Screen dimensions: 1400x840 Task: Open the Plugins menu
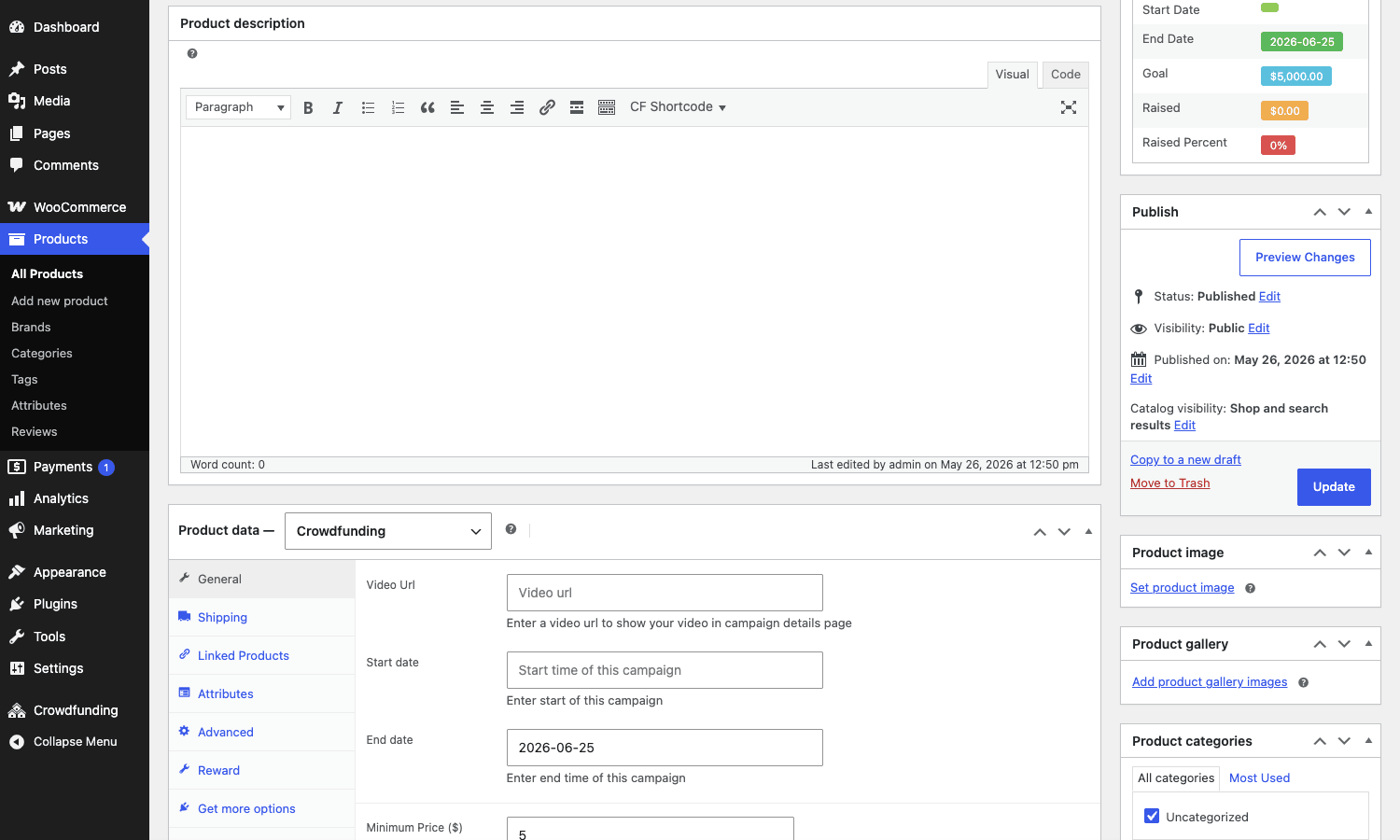75,604
